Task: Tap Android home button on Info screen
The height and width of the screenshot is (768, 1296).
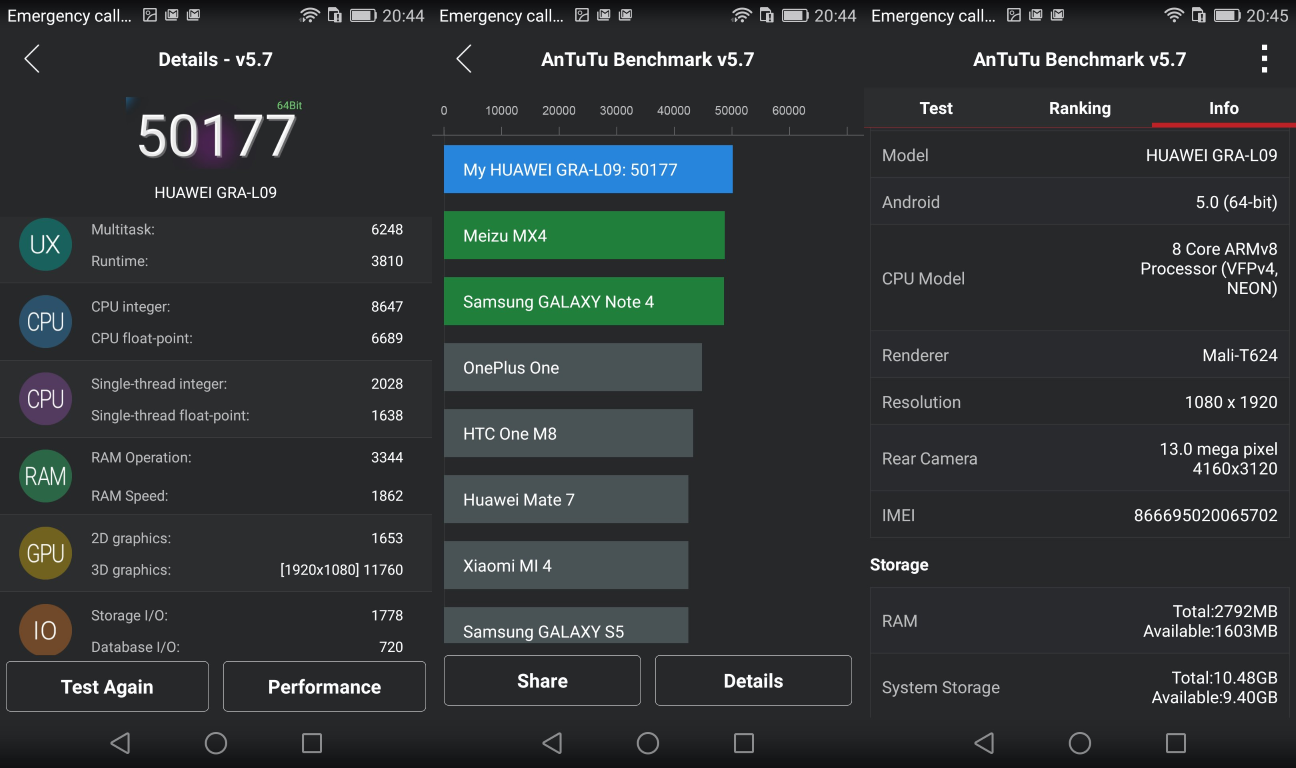Action: pyautogui.click(x=1080, y=743)
